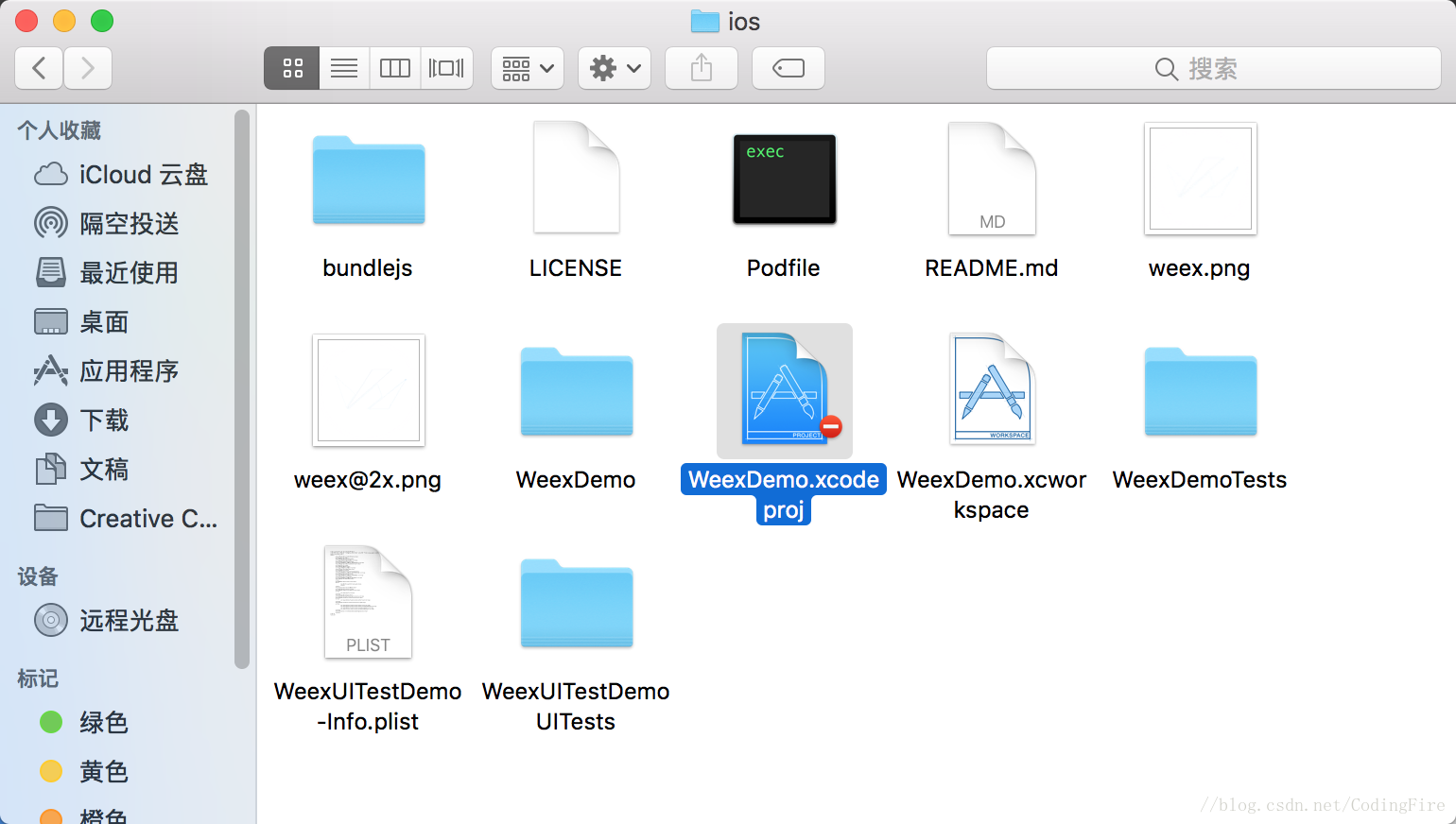Select the LICENSE file icon
This screenshot has width=1456, height=824.
(x=577, y=177)
